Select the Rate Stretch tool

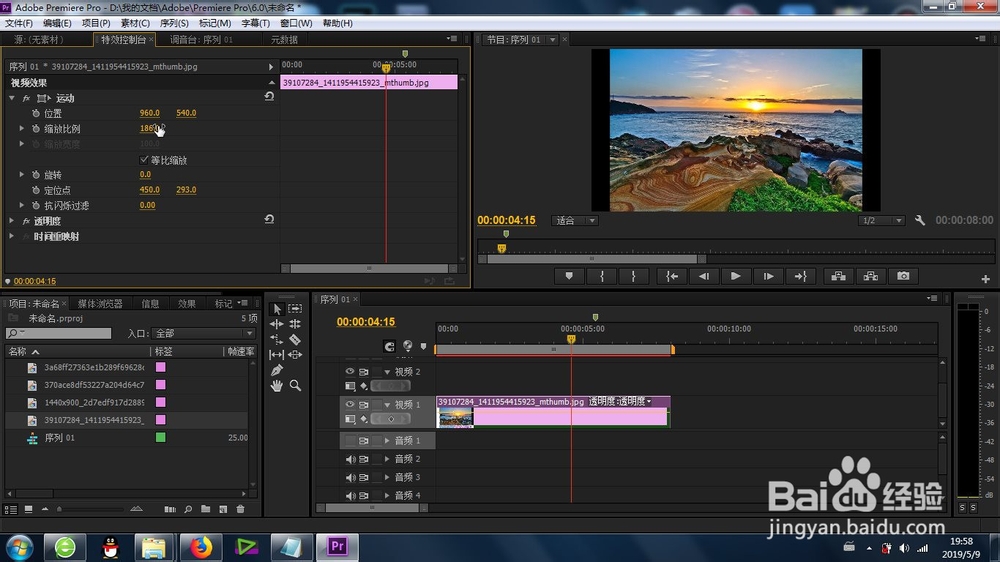pos(277,339)
